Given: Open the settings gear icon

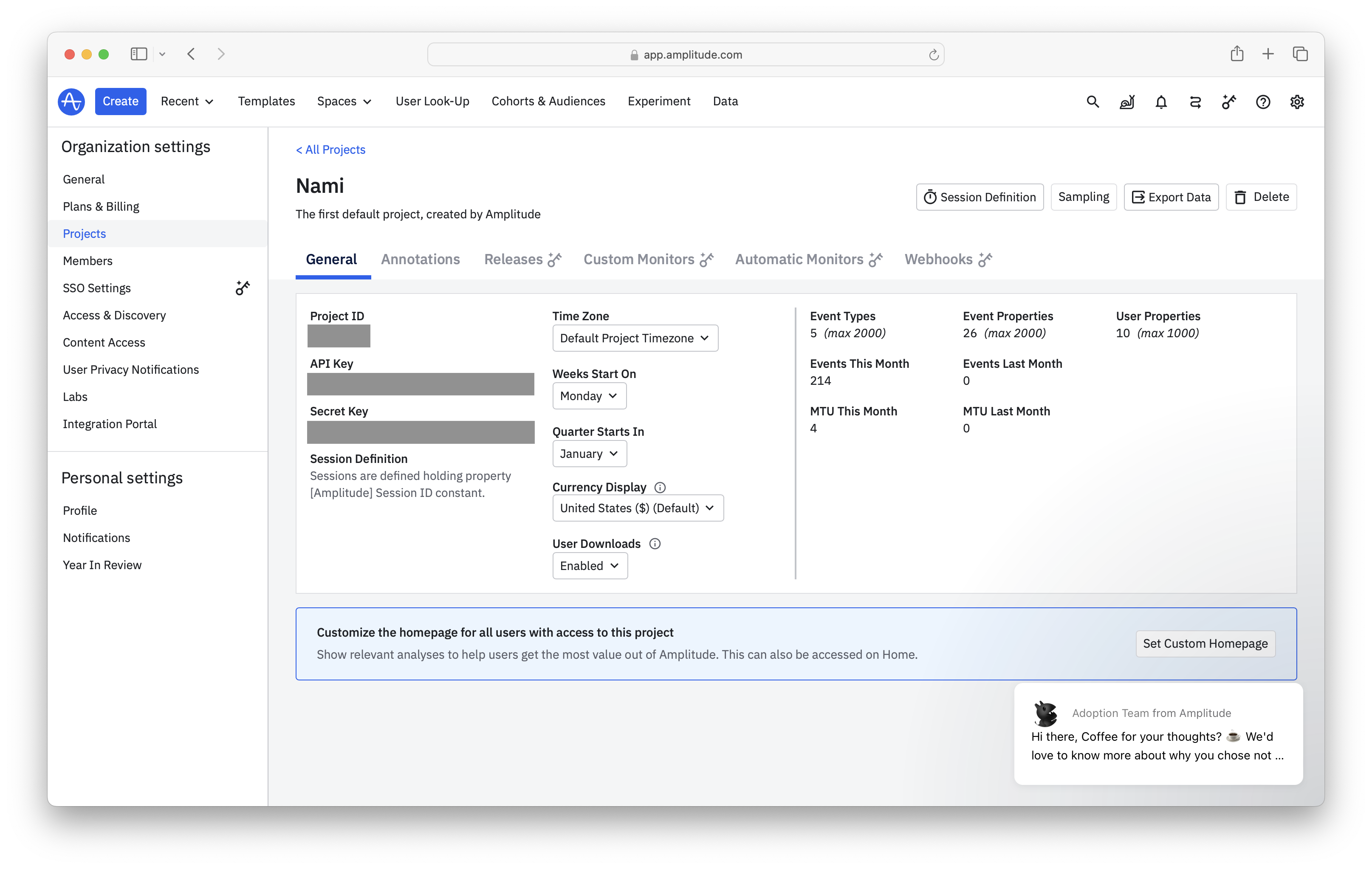Looking at the screenshot, I should 1297,102.
